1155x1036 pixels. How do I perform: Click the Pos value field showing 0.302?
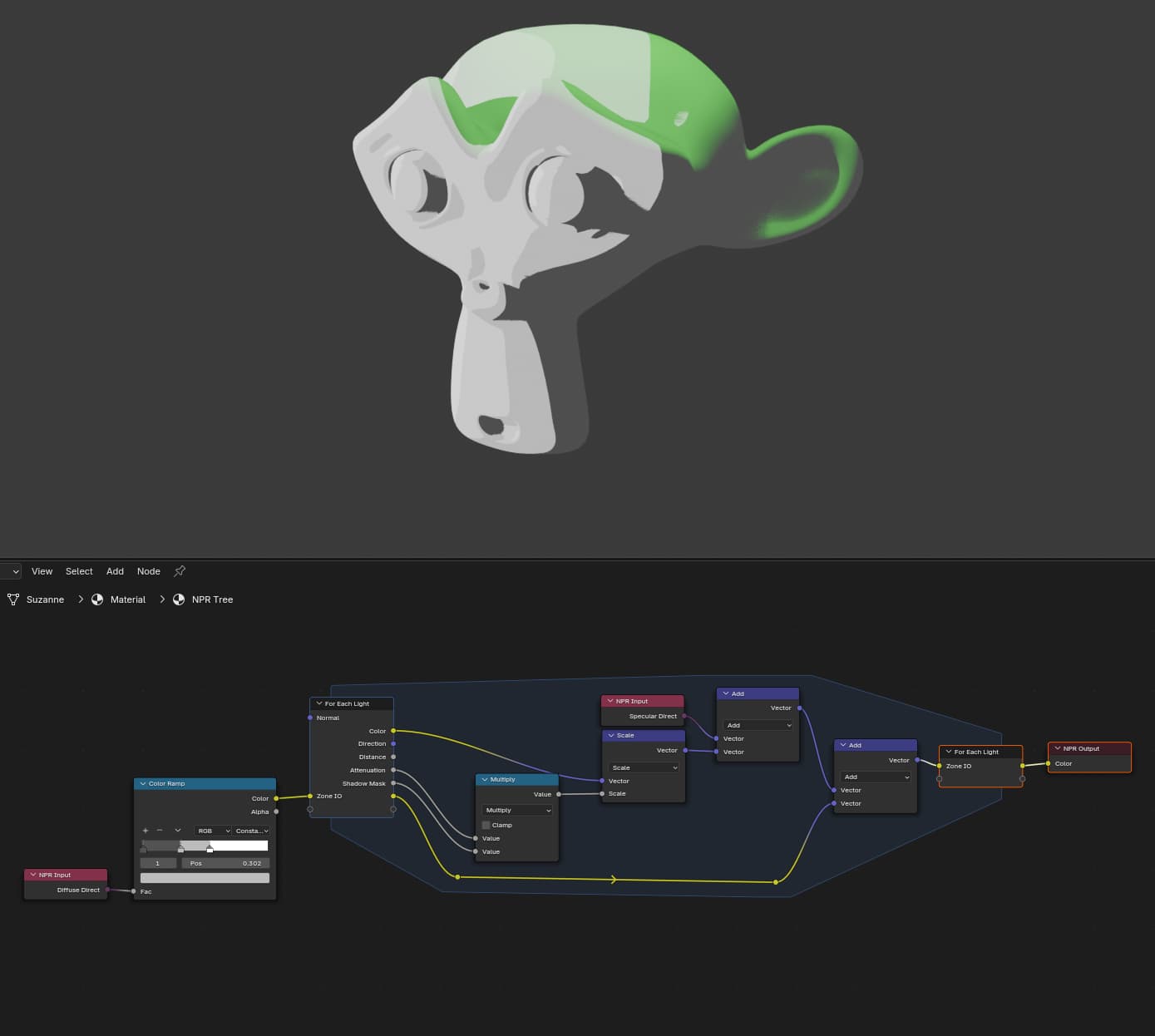pos(225,863)
